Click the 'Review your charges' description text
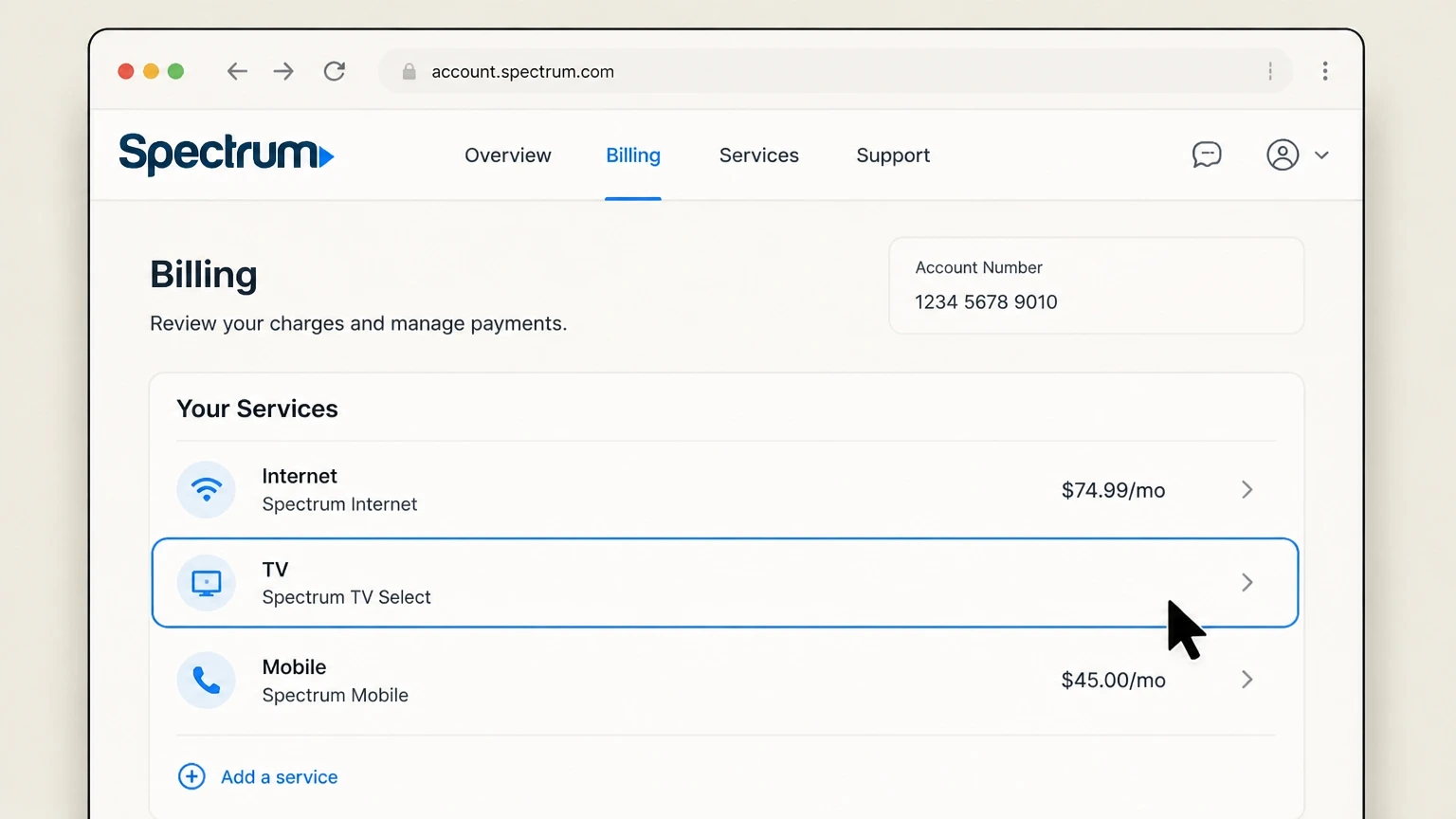This screenshot has width=1456, height=819. [x=358, y=323]
